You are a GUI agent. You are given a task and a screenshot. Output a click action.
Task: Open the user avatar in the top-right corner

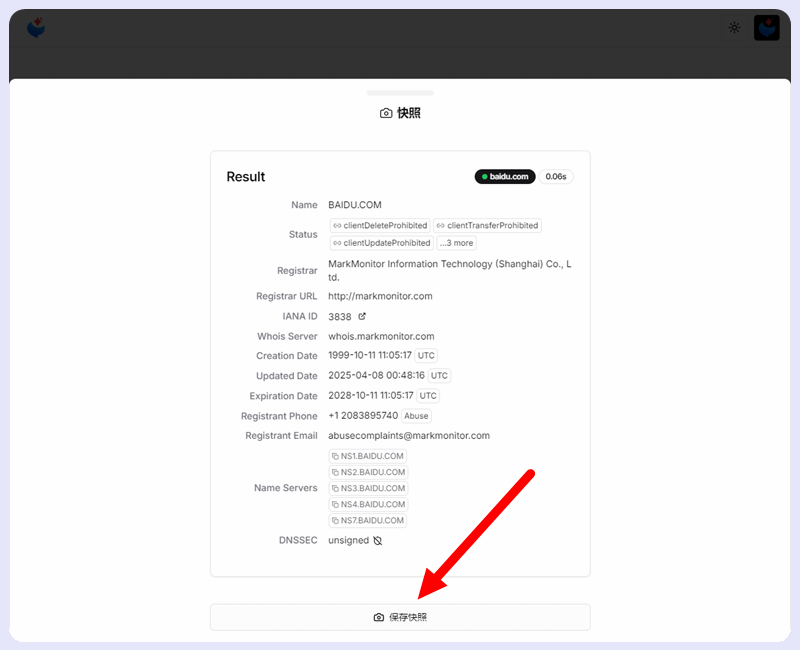pos(767,28)
